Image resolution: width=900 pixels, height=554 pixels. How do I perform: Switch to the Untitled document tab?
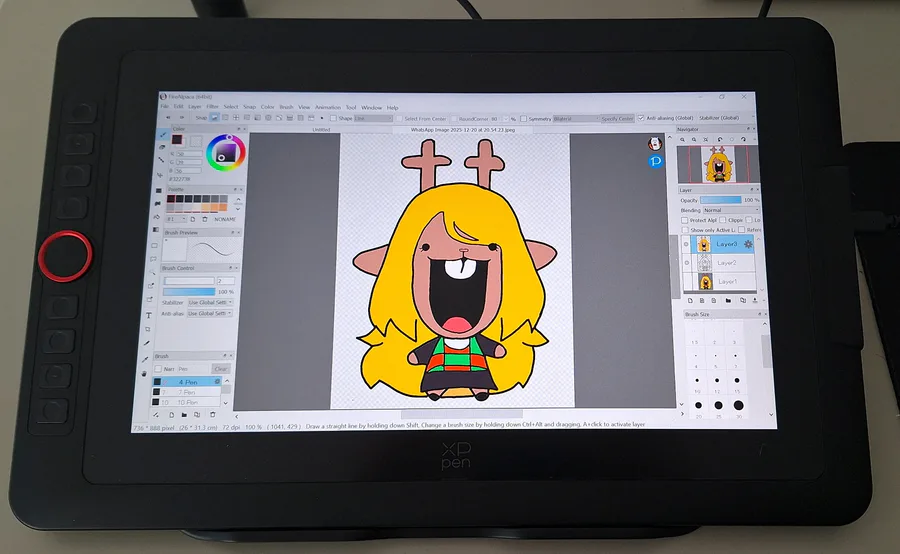pos(321,130)
